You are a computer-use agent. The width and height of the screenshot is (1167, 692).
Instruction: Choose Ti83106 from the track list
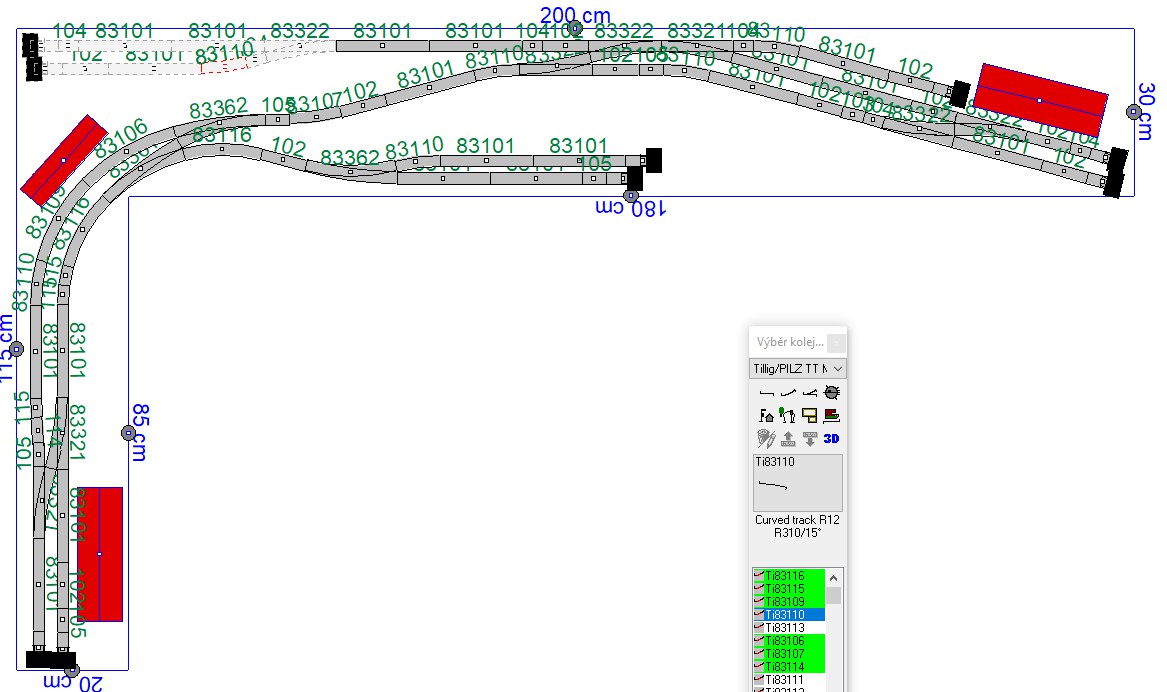click(x=789, y=641)
